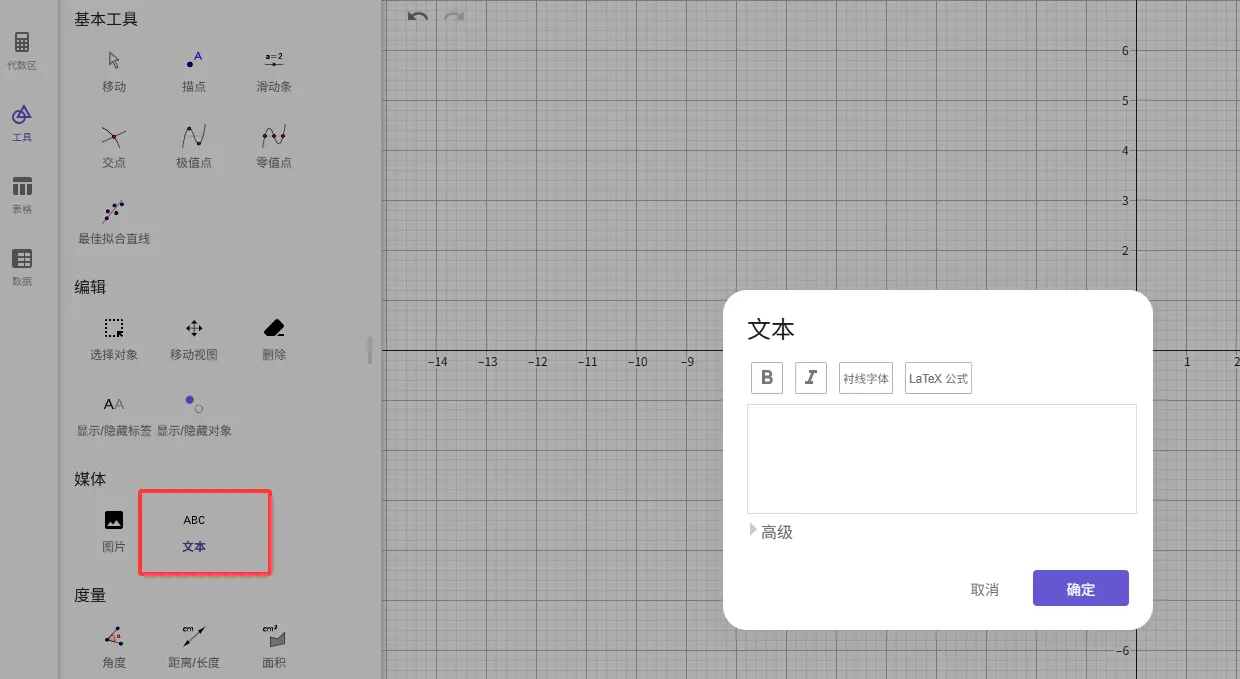The image size is (1240, 679).
Task: Select the 零值点 roots tool
Action: click(274, 146)
